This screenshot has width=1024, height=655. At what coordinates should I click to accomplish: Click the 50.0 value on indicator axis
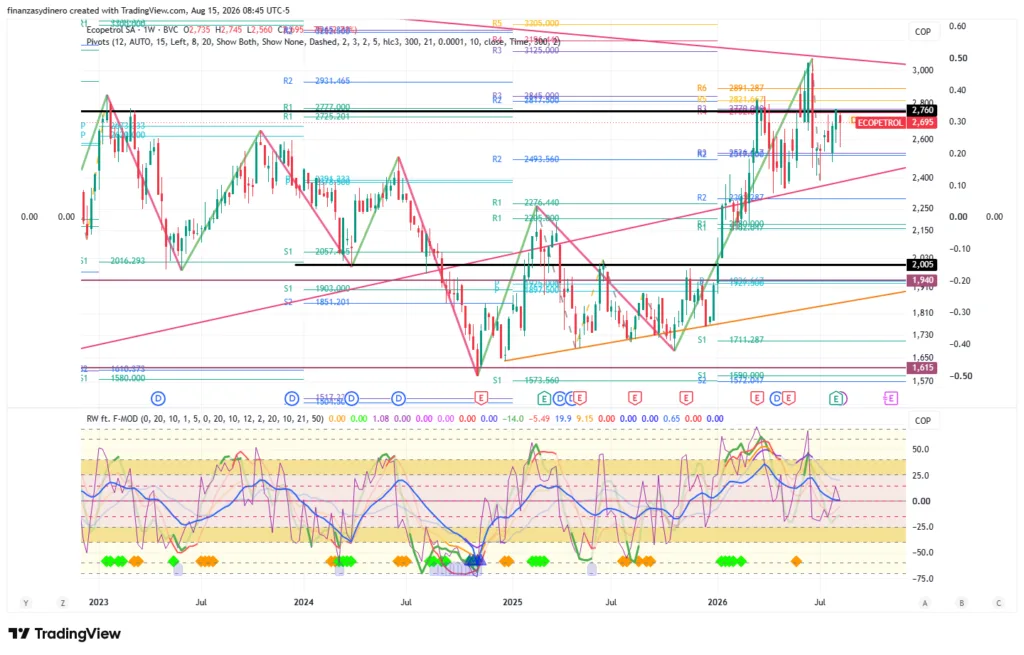click(x=921, y=449)
